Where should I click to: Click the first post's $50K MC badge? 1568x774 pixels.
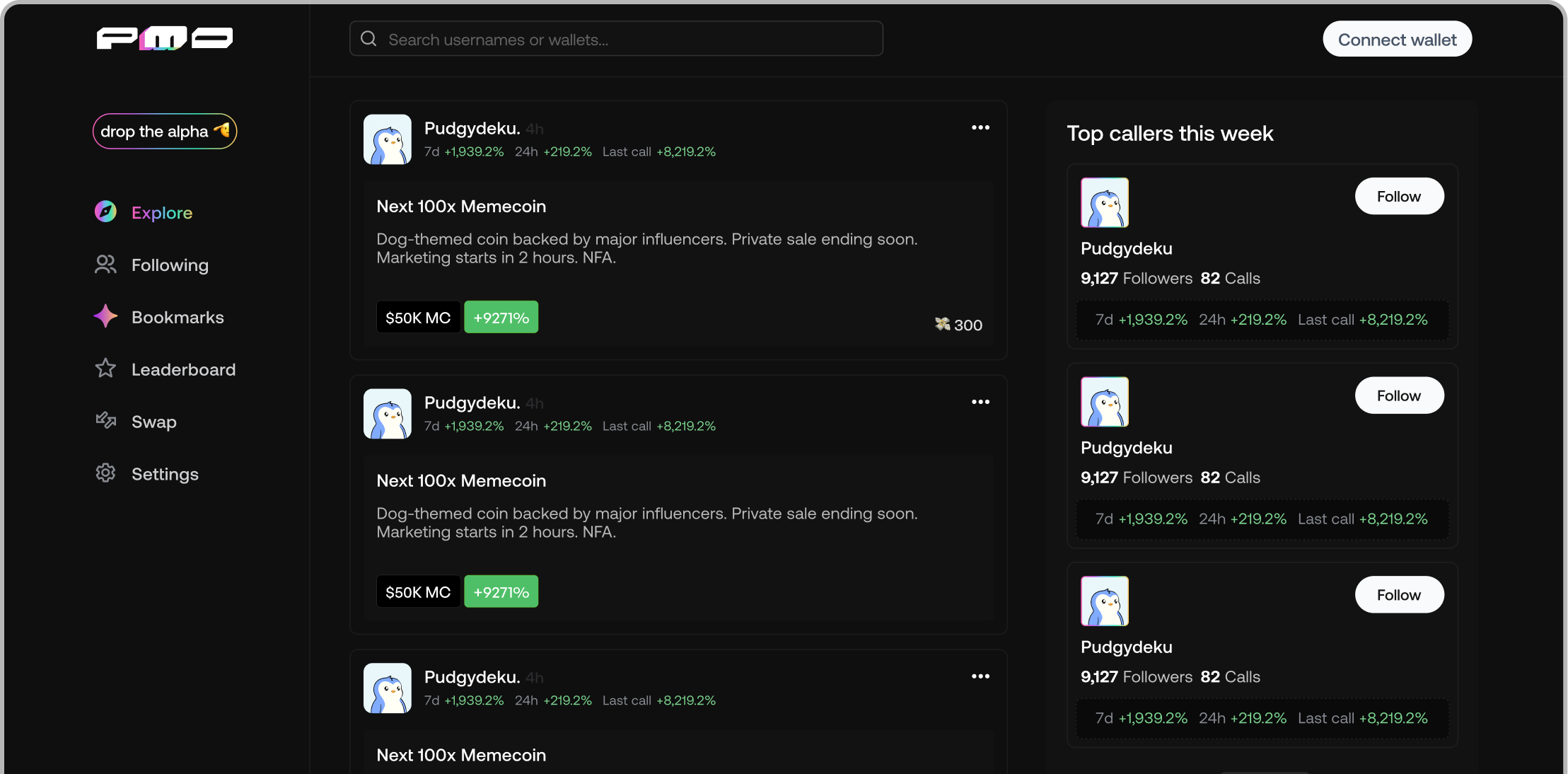click(418, 317)
